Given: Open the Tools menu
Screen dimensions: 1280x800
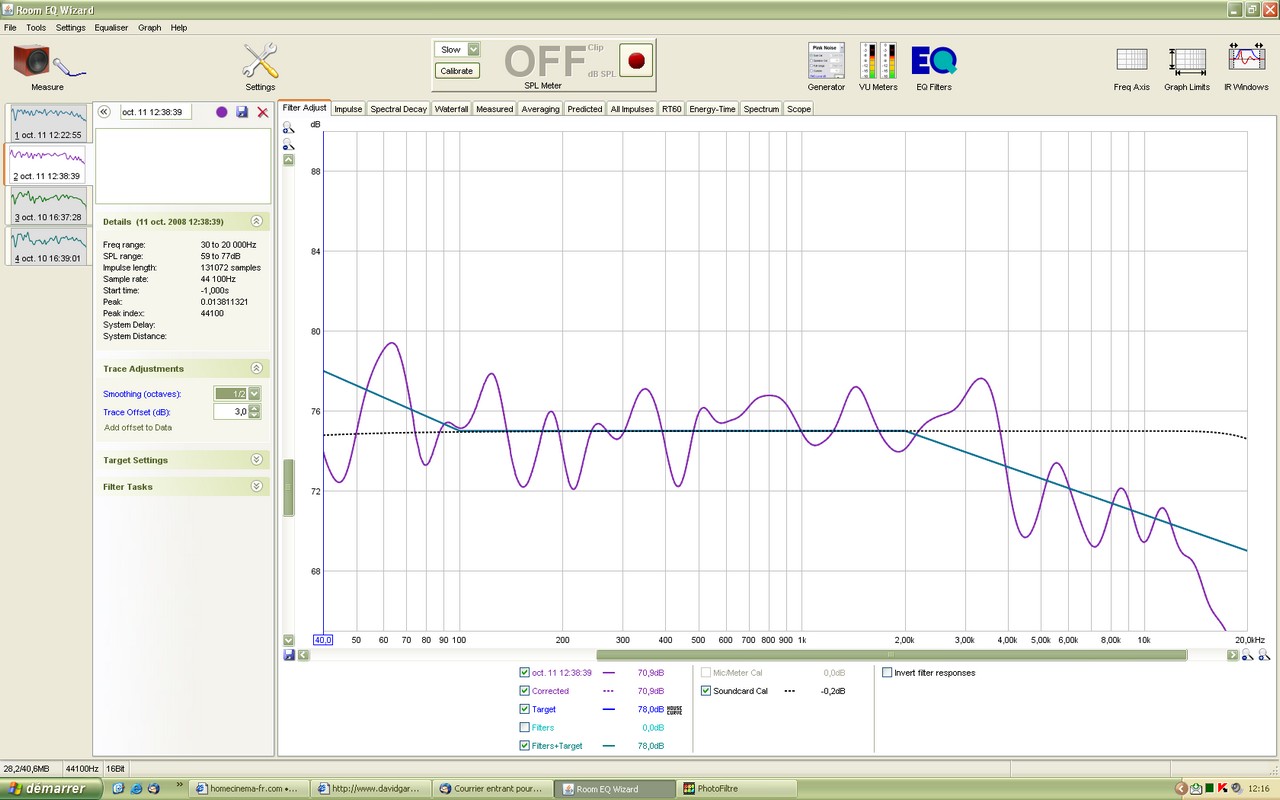Looking at the screenshot, I should [x=36, y=28].
